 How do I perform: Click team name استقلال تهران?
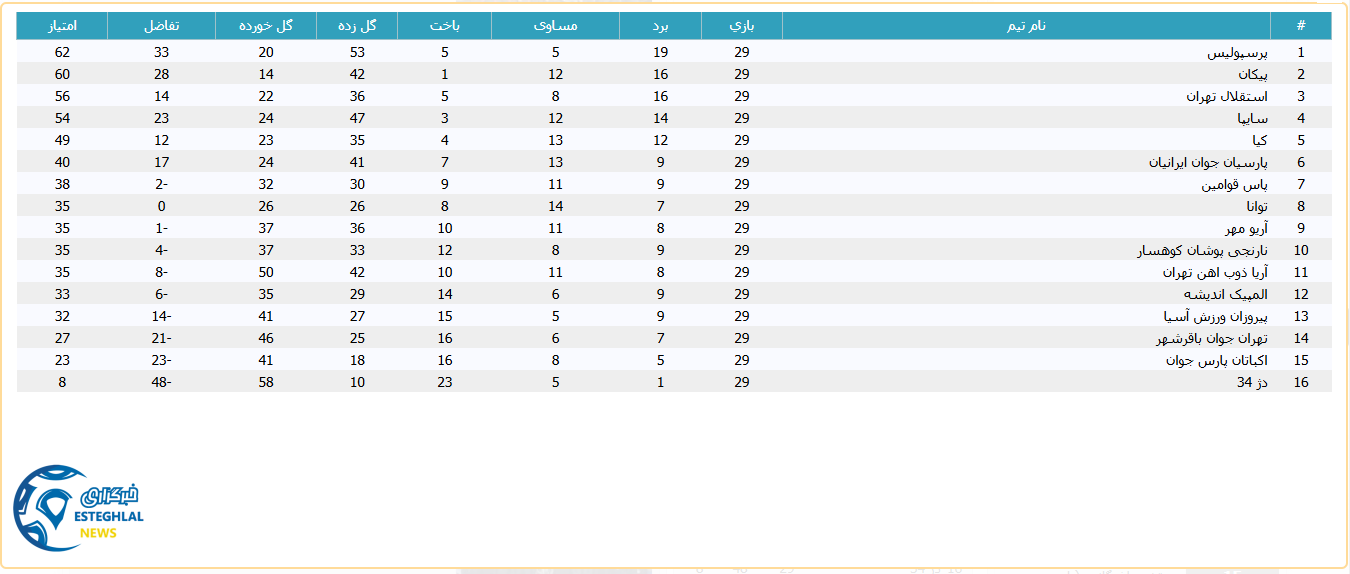pos(1227,96)
